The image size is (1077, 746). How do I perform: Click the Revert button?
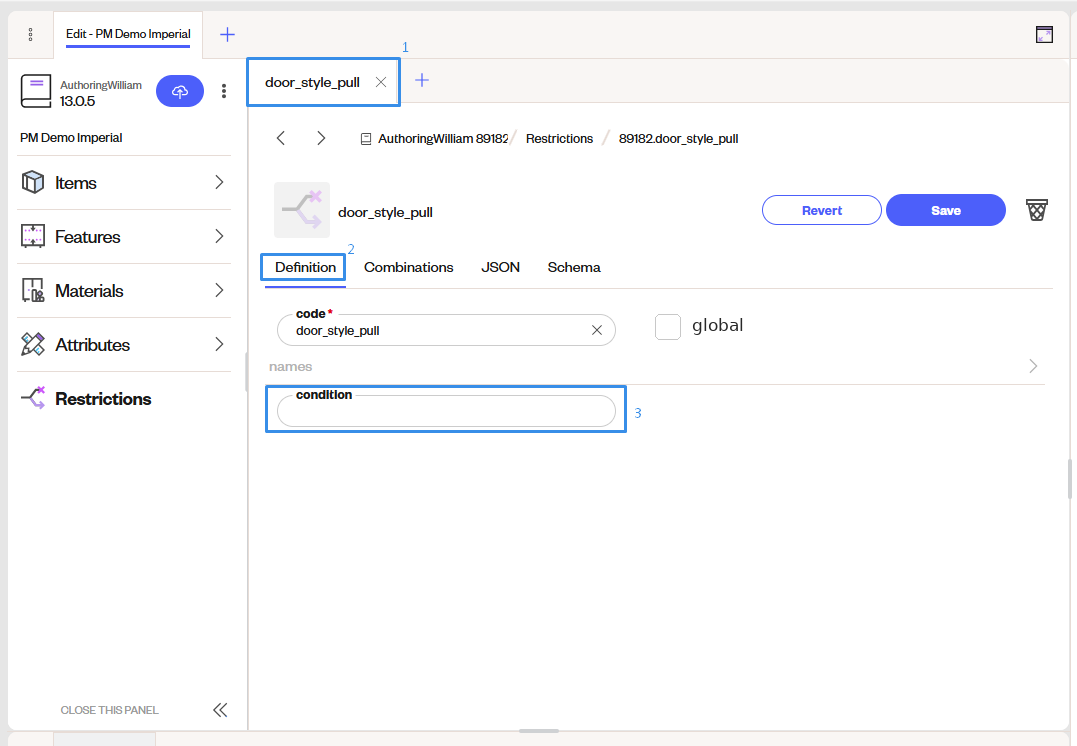821,210
